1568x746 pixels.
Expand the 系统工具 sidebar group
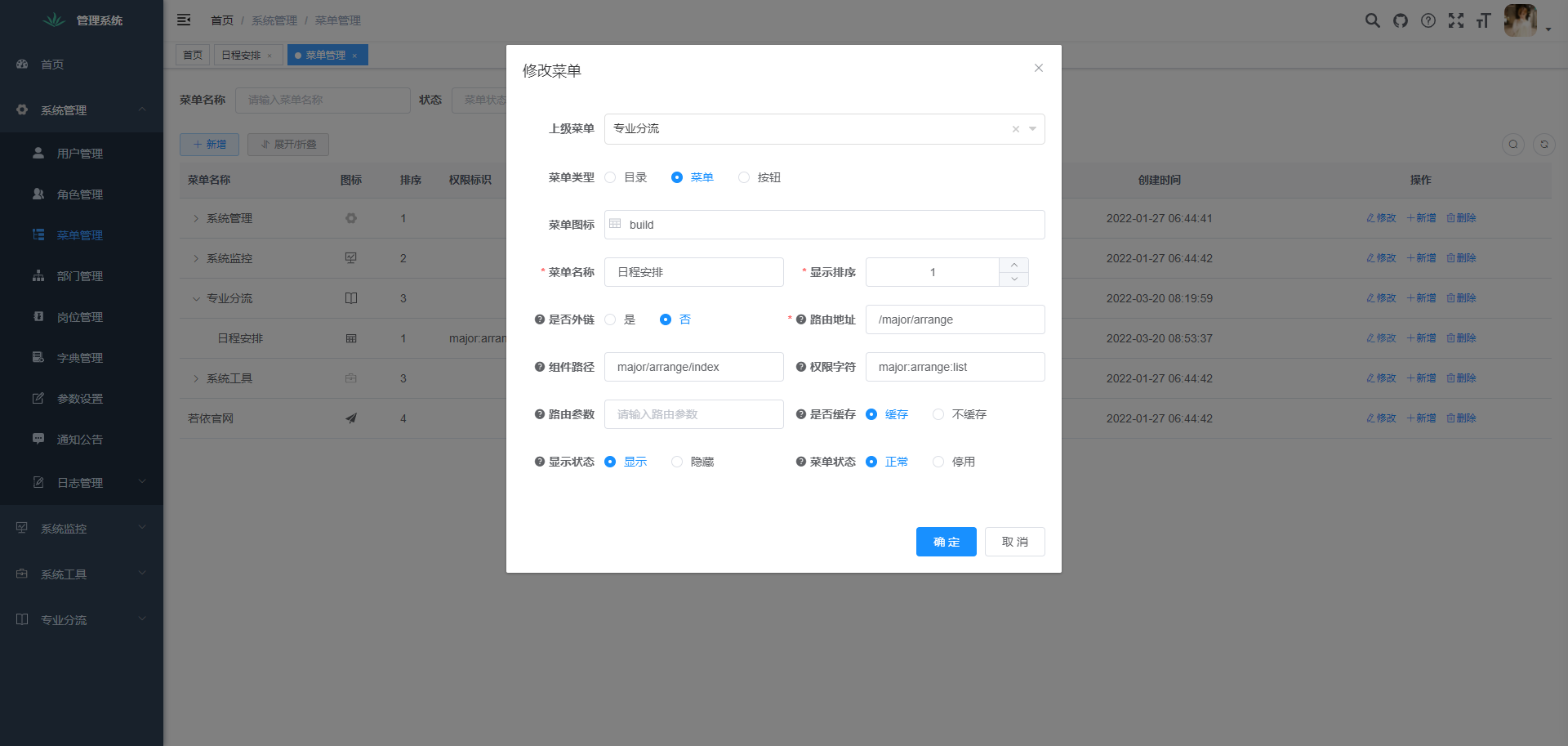coord(82,574)
